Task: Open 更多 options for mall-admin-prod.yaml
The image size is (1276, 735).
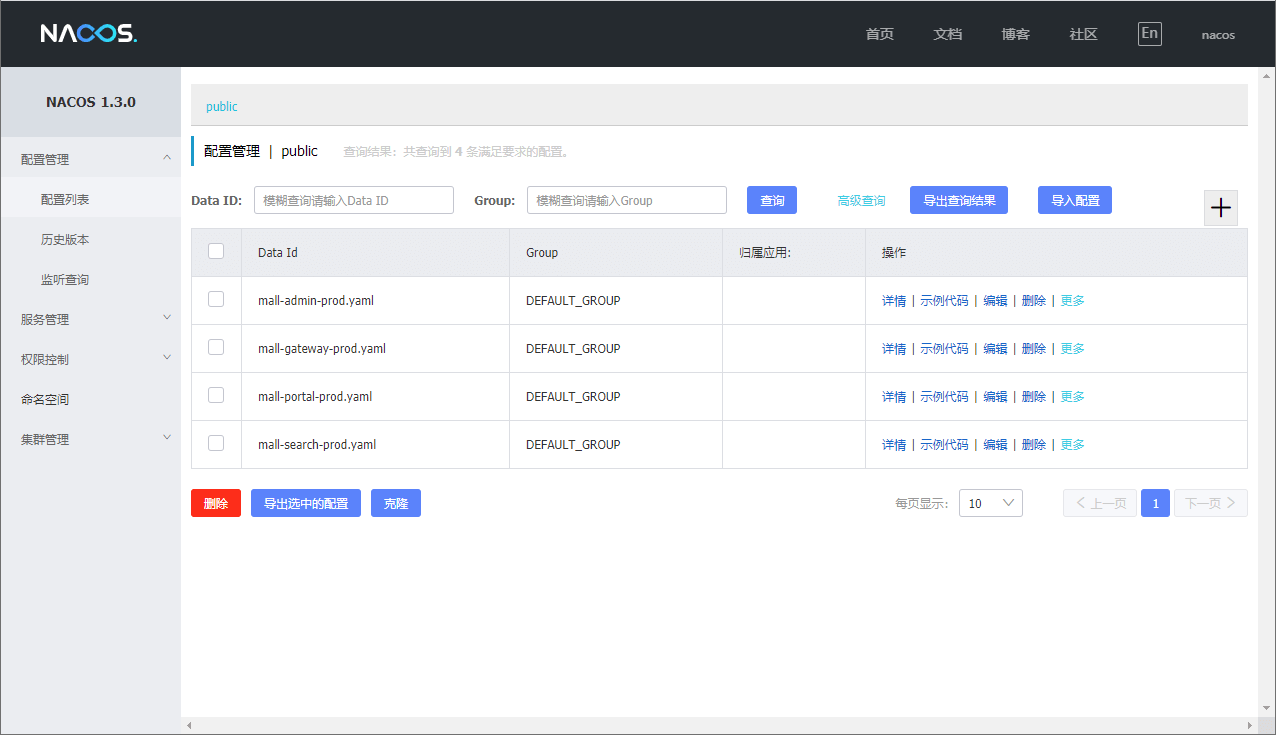Action: coord(1072,301)
